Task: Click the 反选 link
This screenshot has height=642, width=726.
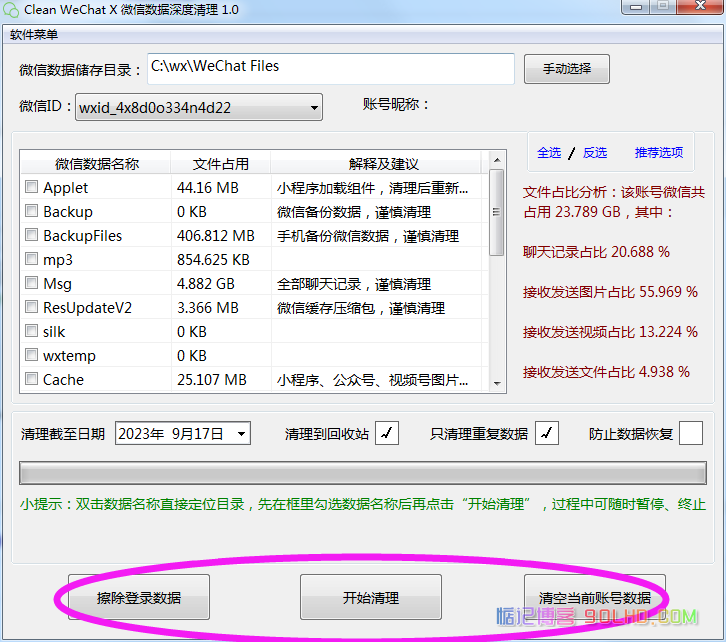Action: pyautogui.click(x=595, y=152)
